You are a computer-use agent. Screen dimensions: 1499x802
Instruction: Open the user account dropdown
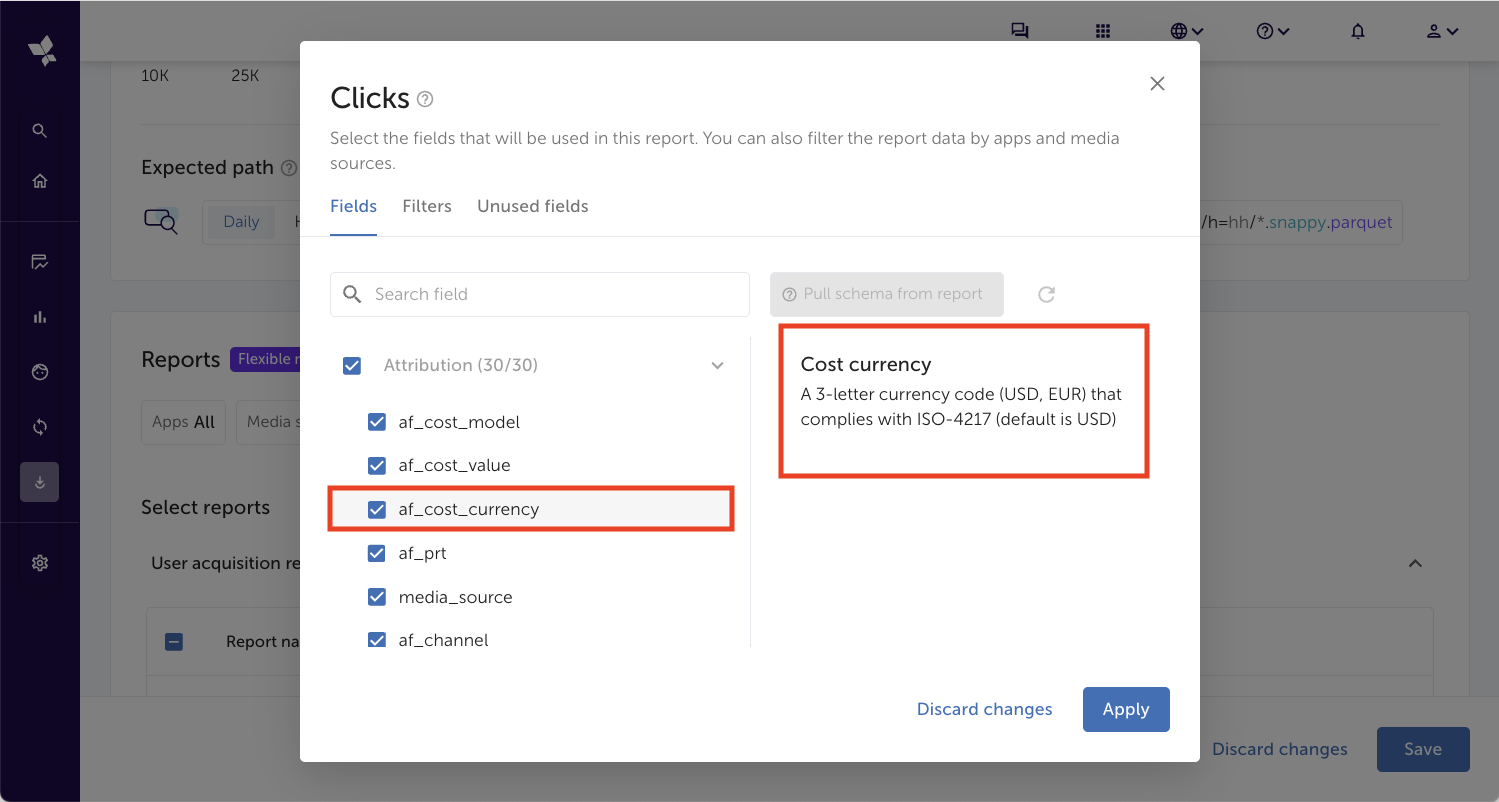pos(1441,31)
